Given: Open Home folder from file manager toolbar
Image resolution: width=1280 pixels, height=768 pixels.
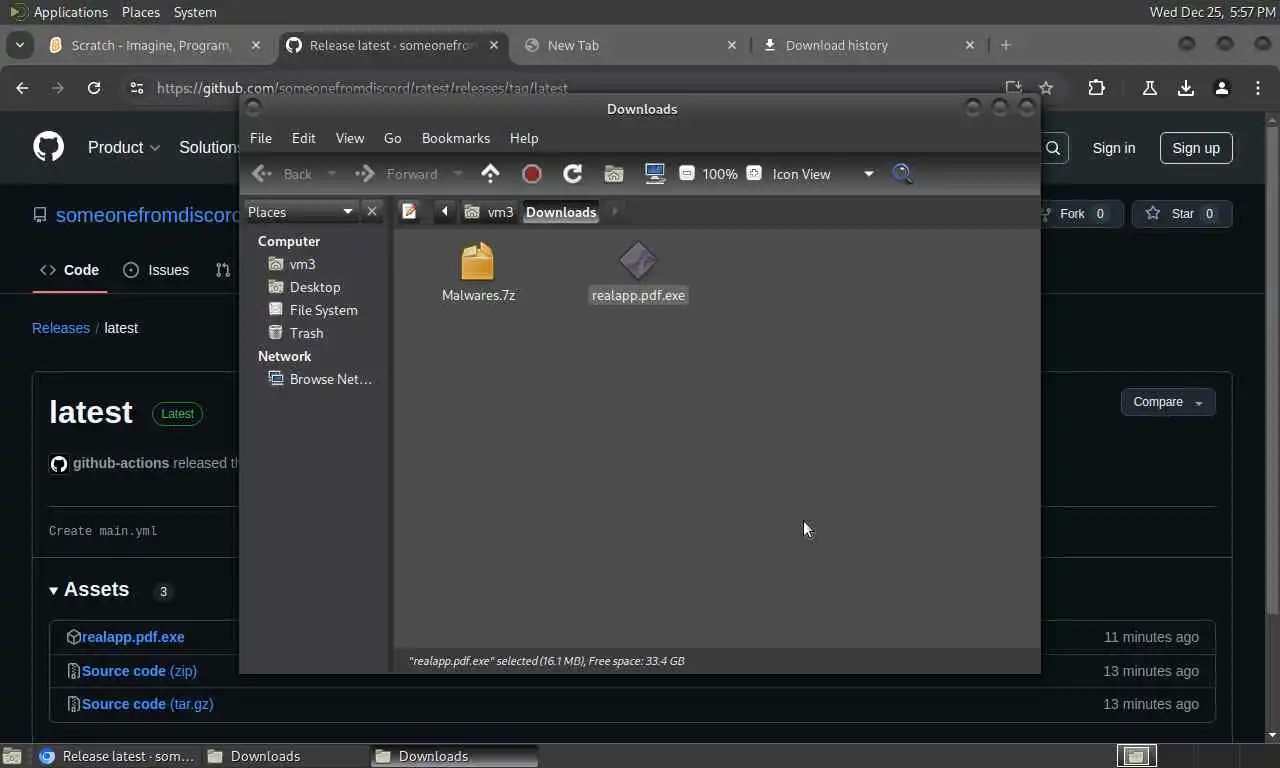Looking at the screenshot, I should 614,174.
